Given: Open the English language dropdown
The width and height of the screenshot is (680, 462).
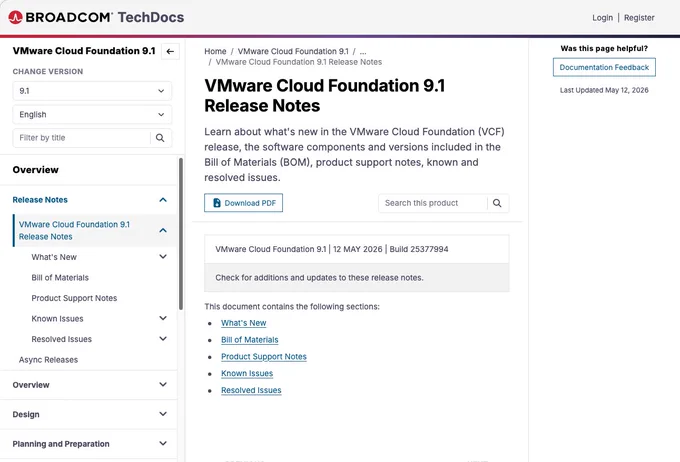Looking at the screenshot, I should point(92,115).
